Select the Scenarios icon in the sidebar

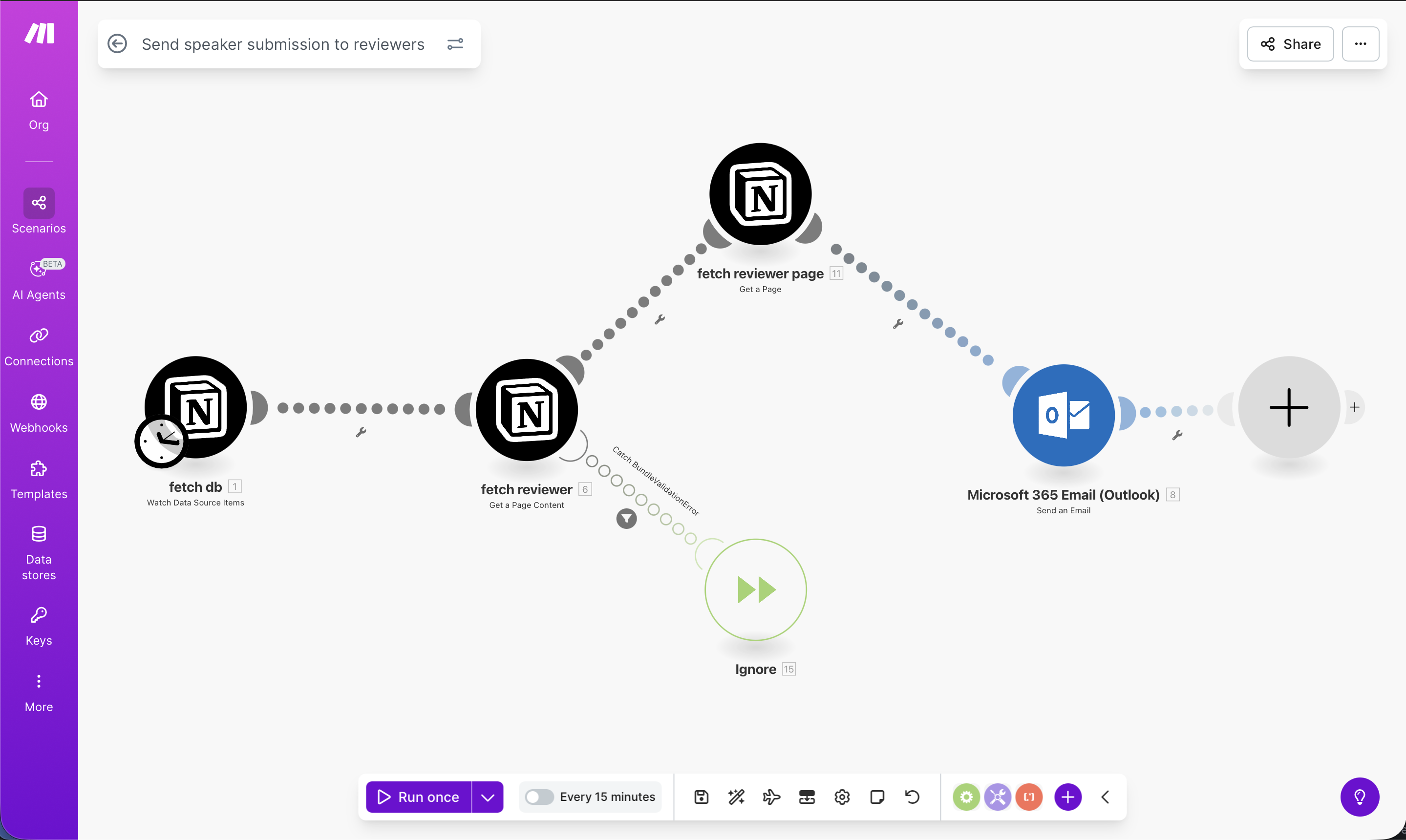(38, 203)
